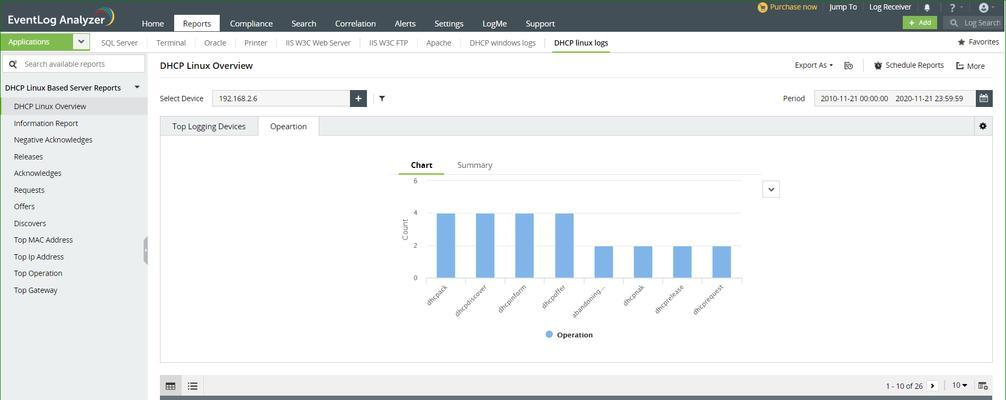
Task: Select Printer report category
Action: 256,43
